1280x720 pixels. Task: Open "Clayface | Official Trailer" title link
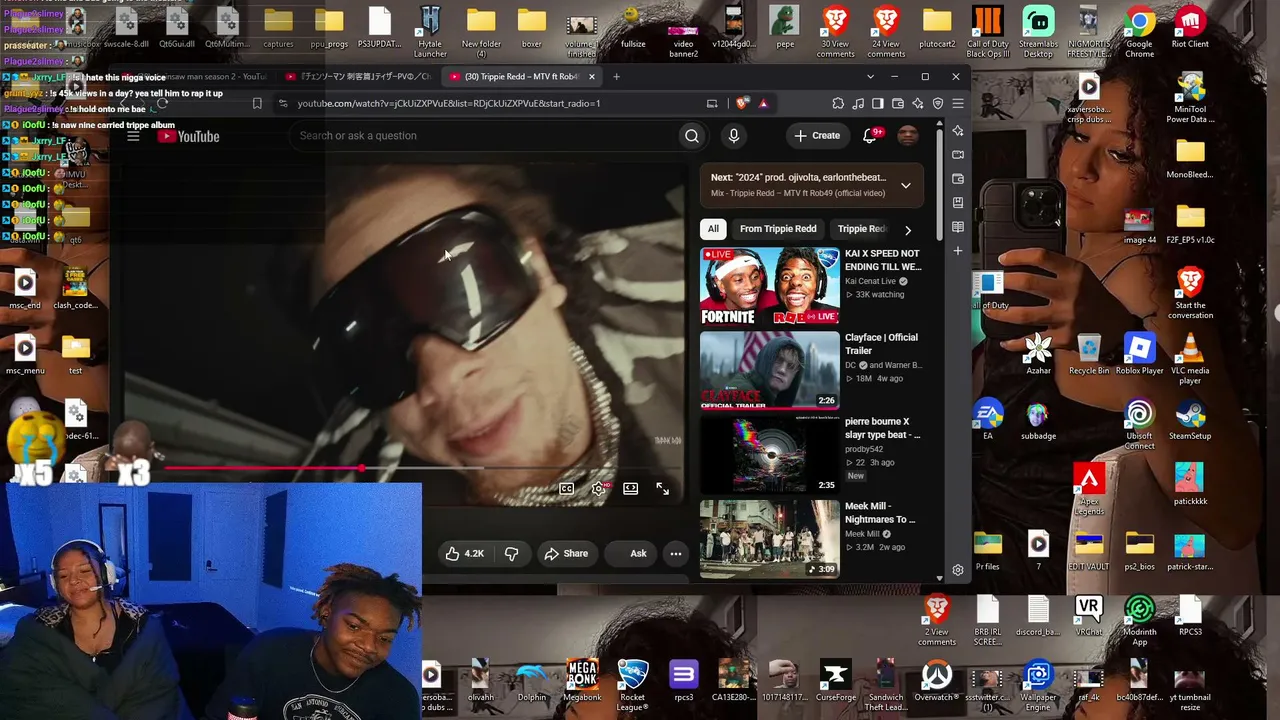881,344
